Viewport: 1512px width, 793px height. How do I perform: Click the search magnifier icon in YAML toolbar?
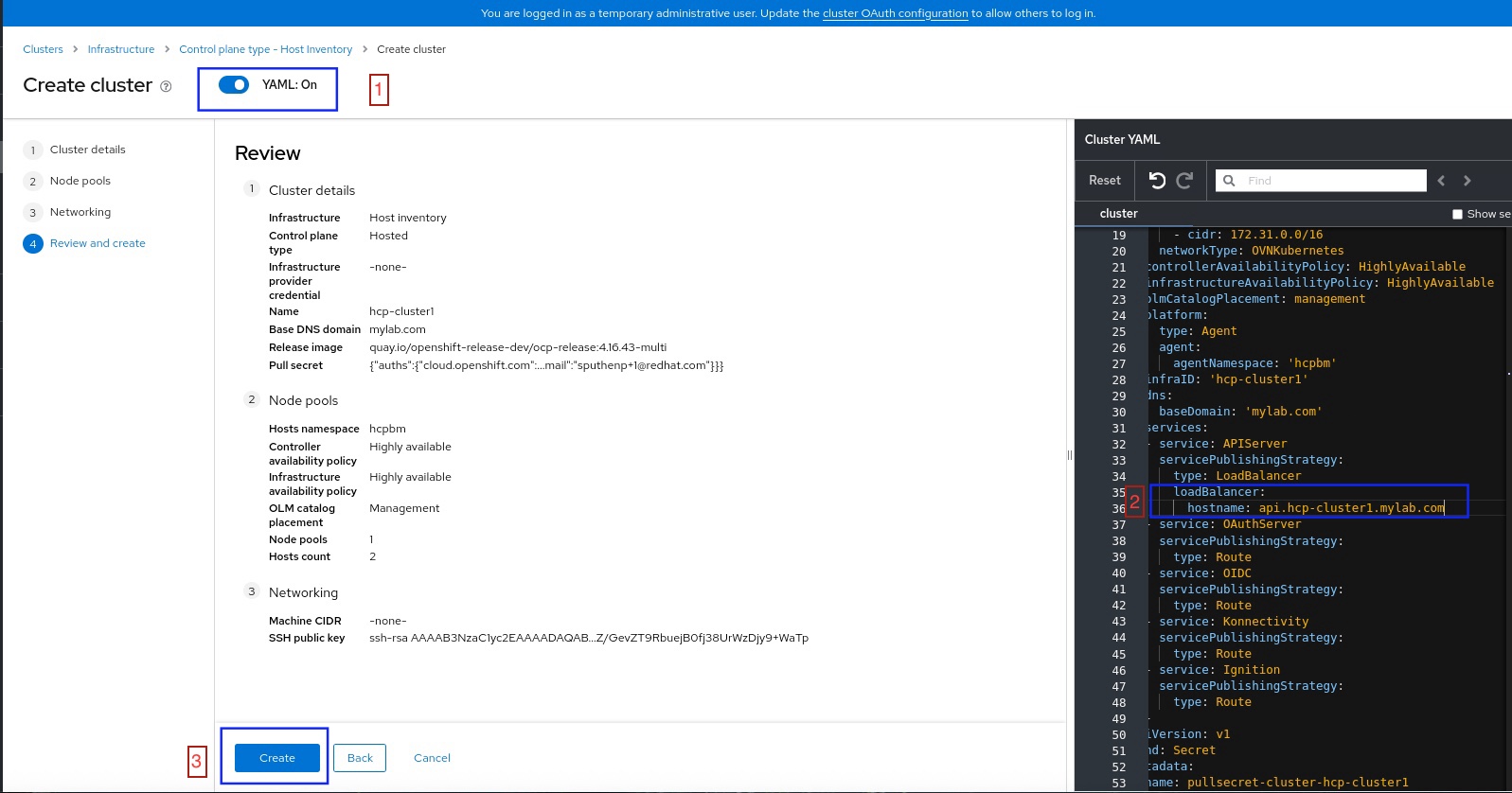click(x=1229, y=181)
